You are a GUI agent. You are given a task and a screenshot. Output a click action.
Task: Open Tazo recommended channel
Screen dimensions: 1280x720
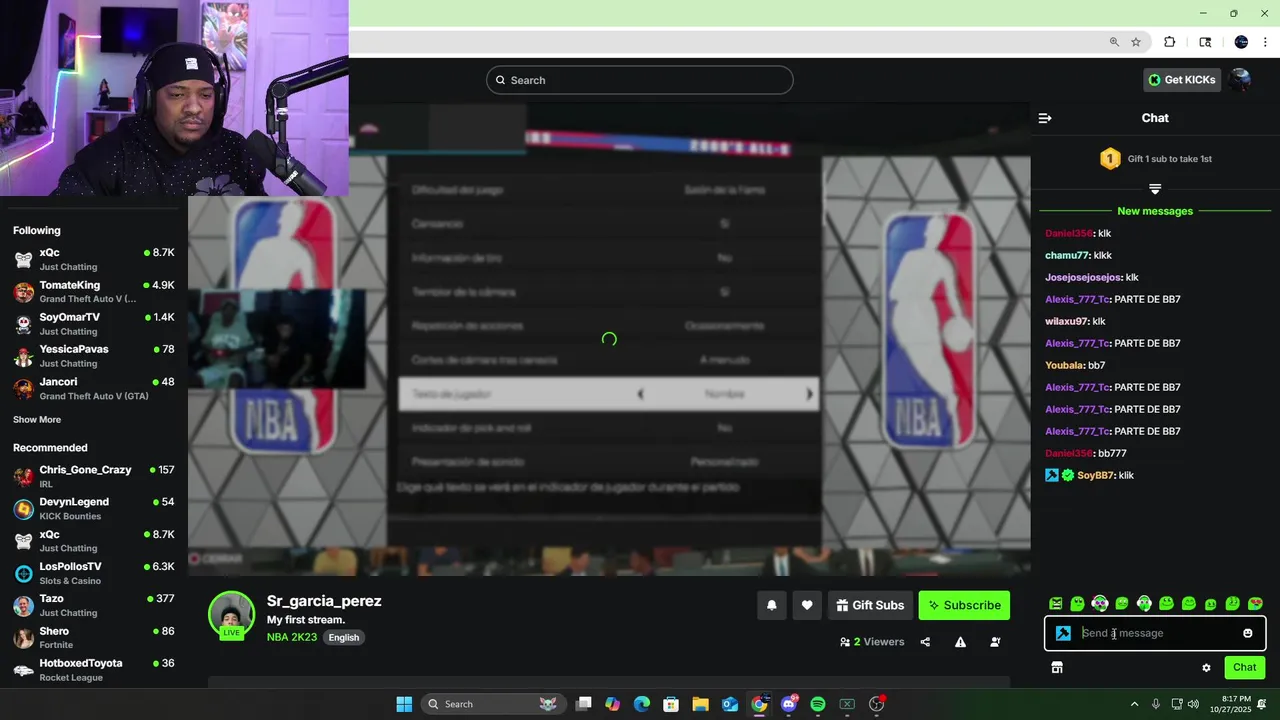point(94,605)
